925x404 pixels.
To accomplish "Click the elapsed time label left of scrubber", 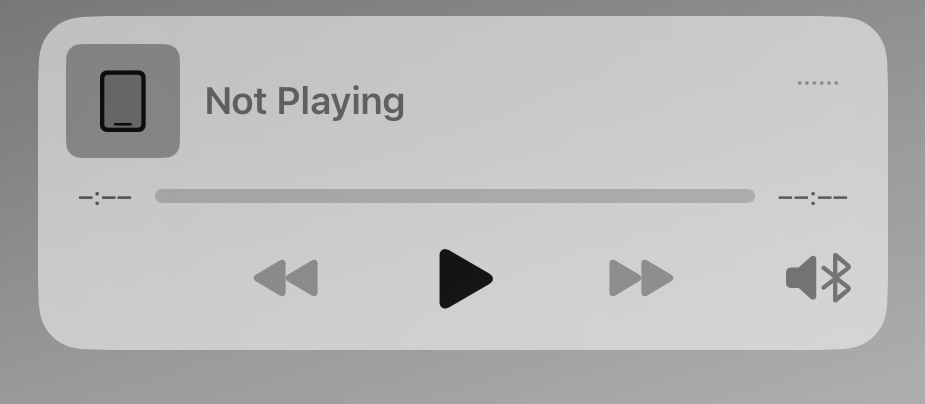I will click(x=105, y=197).
